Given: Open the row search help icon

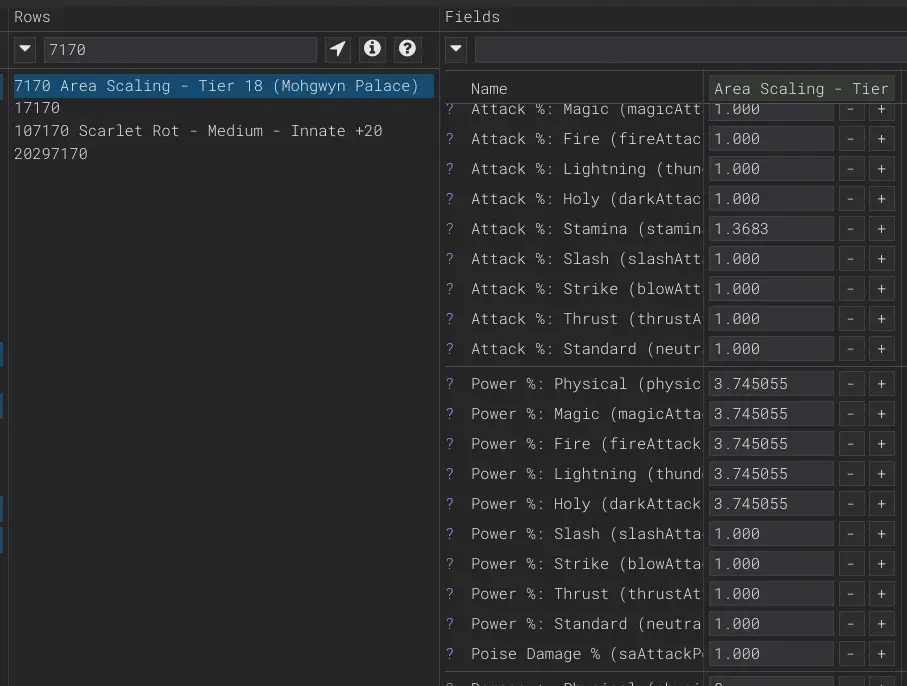Looking at the screenshot, I should coord(407,49).
